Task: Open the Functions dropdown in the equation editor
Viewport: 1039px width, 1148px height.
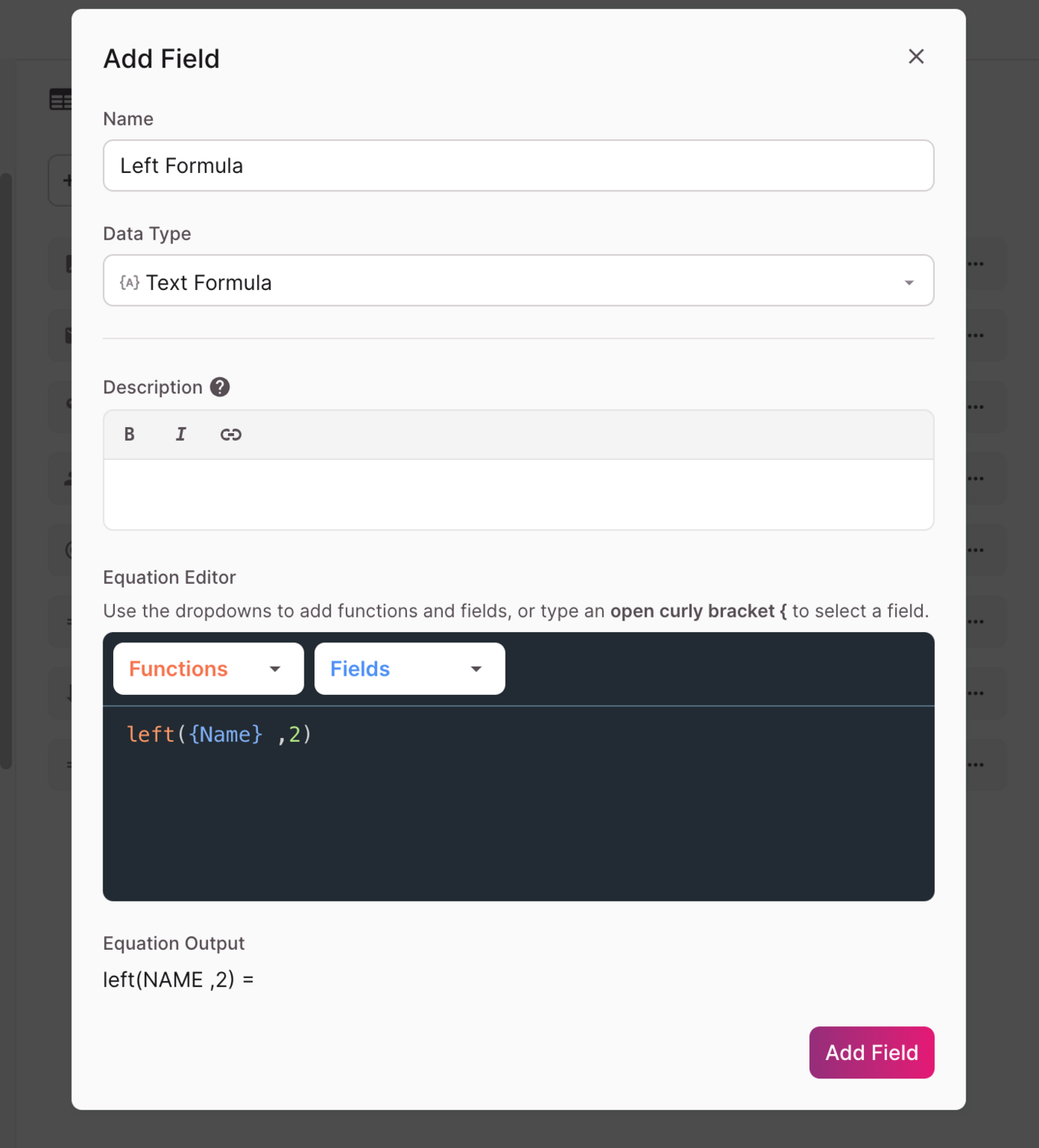Action: pos(207,668)
